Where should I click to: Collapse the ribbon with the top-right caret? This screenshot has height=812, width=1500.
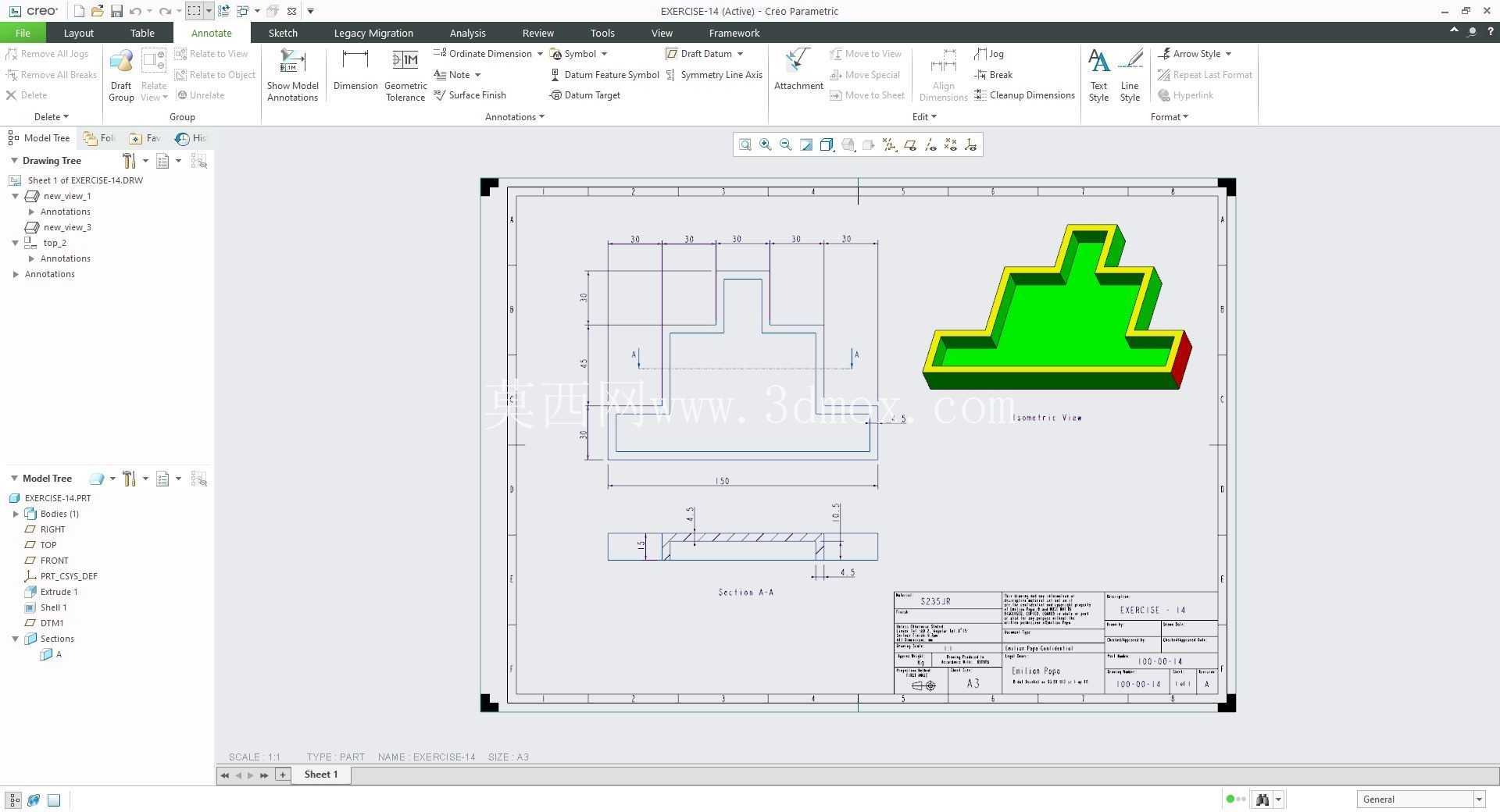click(x=1454, y=30)
